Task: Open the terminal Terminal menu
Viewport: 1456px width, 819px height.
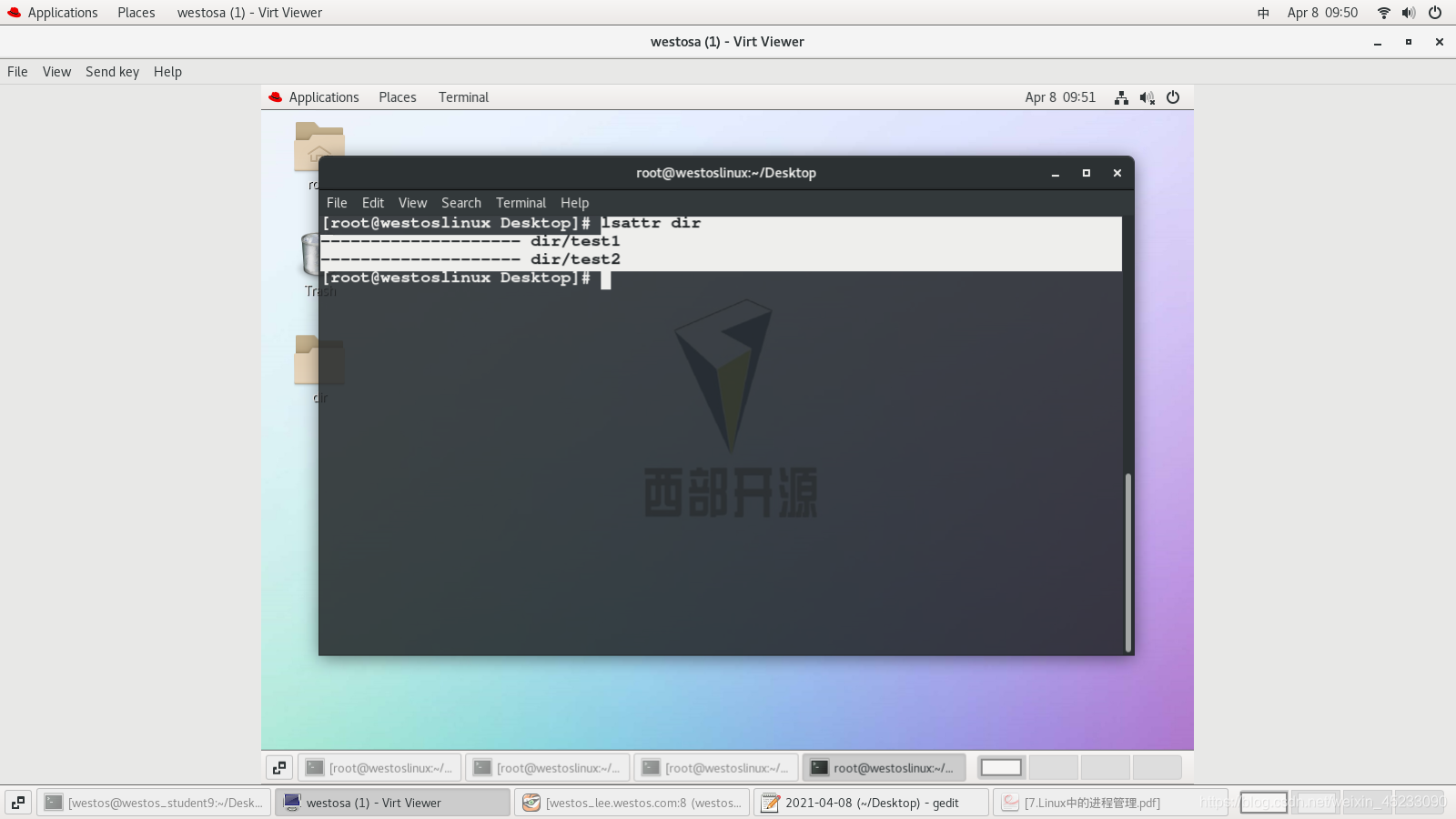Action: (x=521, y=203)
